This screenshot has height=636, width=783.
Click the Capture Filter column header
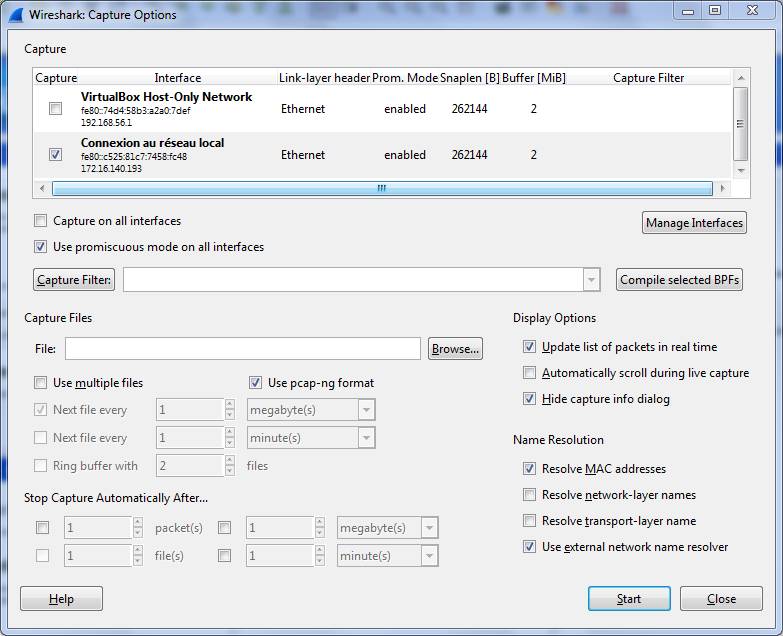tap(649, 78)
